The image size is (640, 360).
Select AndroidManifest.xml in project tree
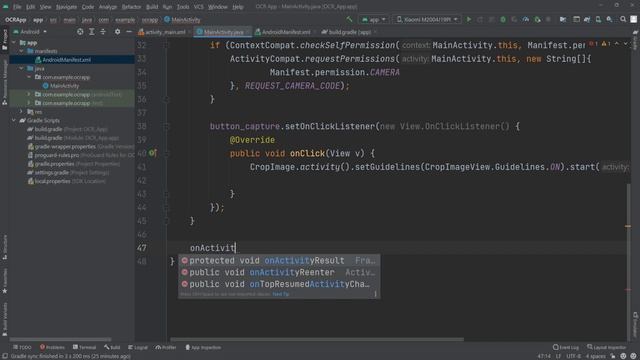[x=67, y=60]
